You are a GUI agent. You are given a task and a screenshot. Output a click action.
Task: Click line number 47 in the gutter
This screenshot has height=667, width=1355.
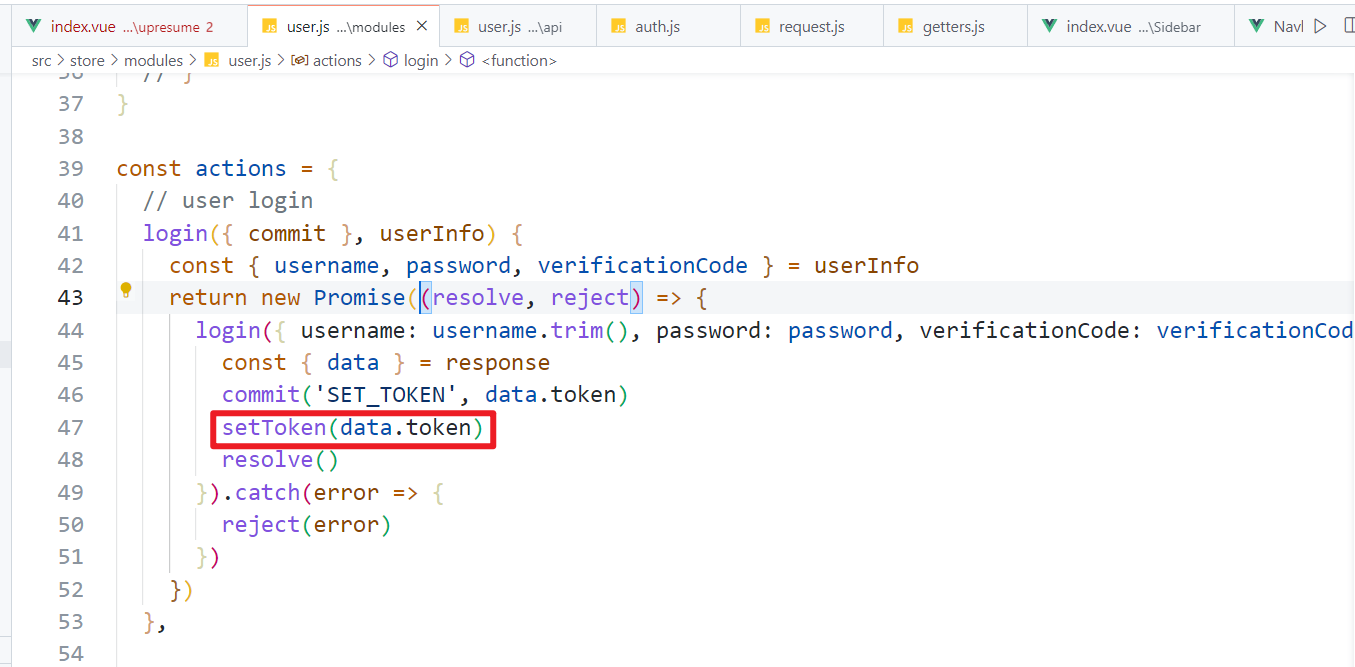coord(71,428)
